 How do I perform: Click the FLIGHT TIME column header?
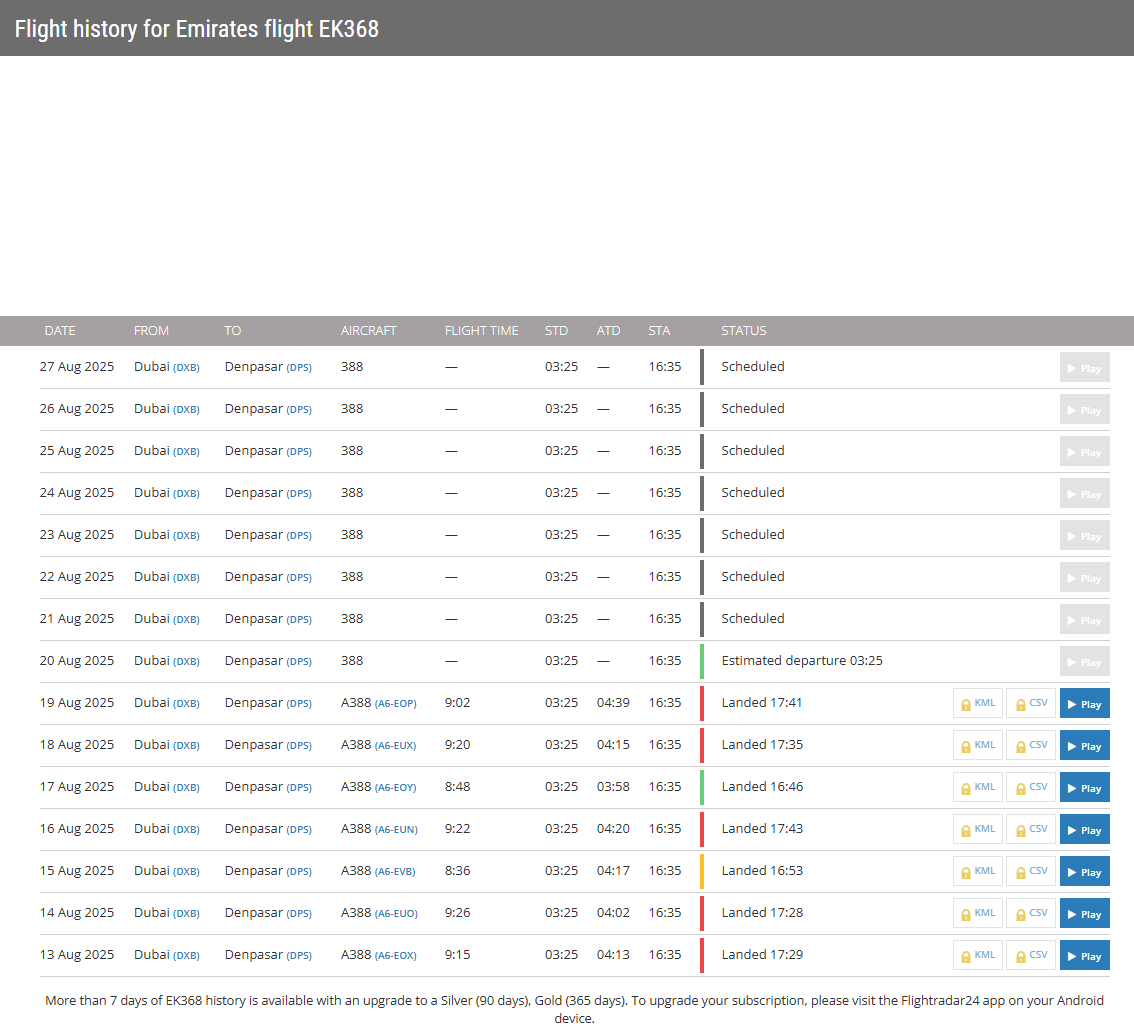coord(481,331)
